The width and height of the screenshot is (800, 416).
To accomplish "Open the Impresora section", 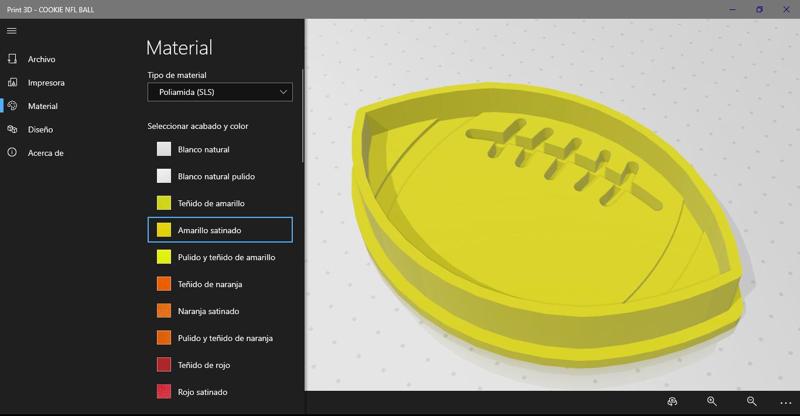I will click(x=46, y=83).
